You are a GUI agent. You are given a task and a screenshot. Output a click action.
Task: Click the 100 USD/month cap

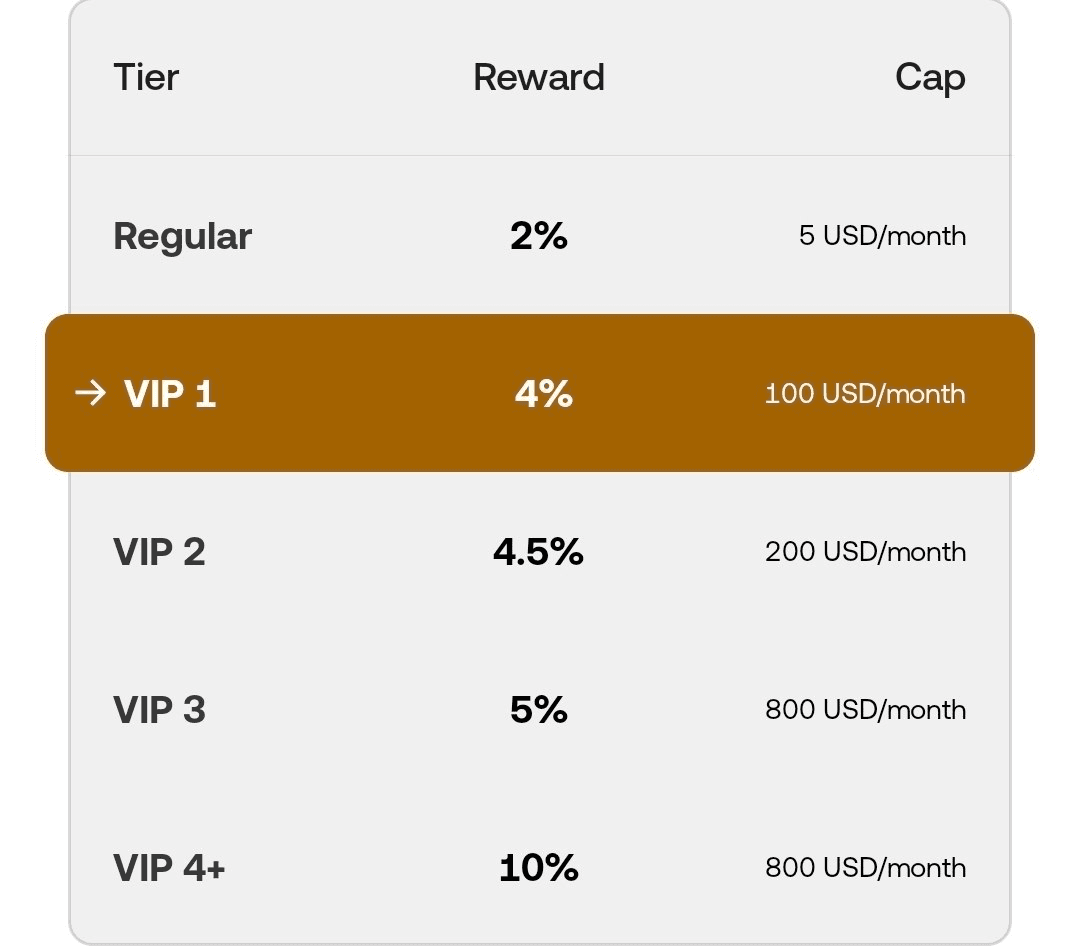(x=865, y=393)
